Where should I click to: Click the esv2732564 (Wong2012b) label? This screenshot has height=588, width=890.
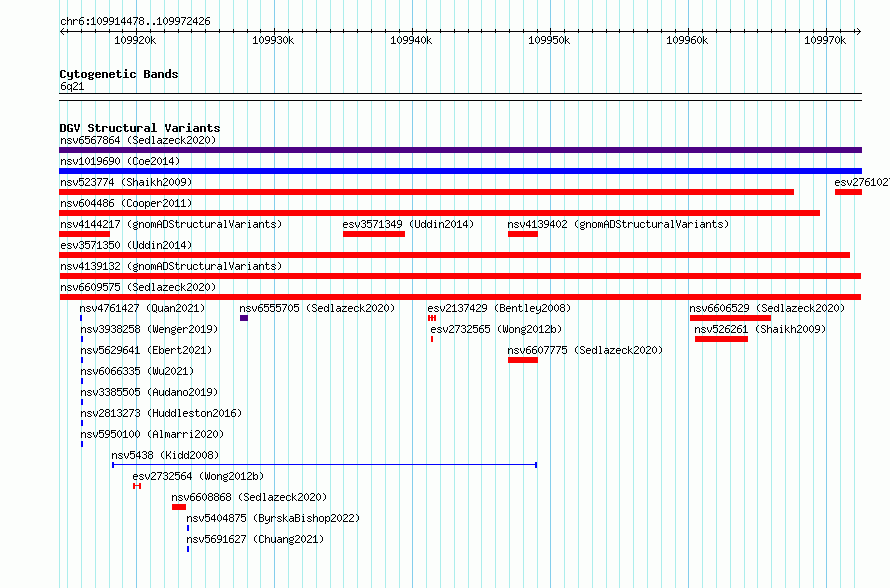click(x=198, y=476)
